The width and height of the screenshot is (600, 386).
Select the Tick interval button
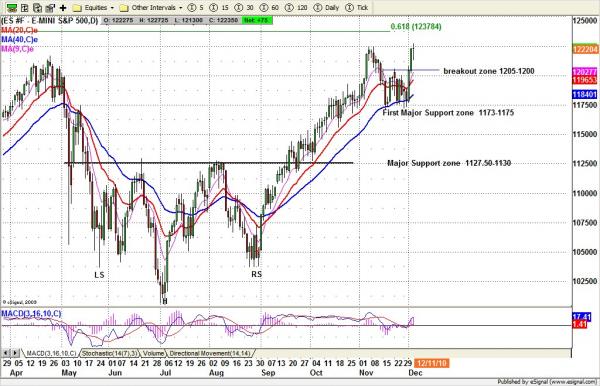tap(357, 8)
